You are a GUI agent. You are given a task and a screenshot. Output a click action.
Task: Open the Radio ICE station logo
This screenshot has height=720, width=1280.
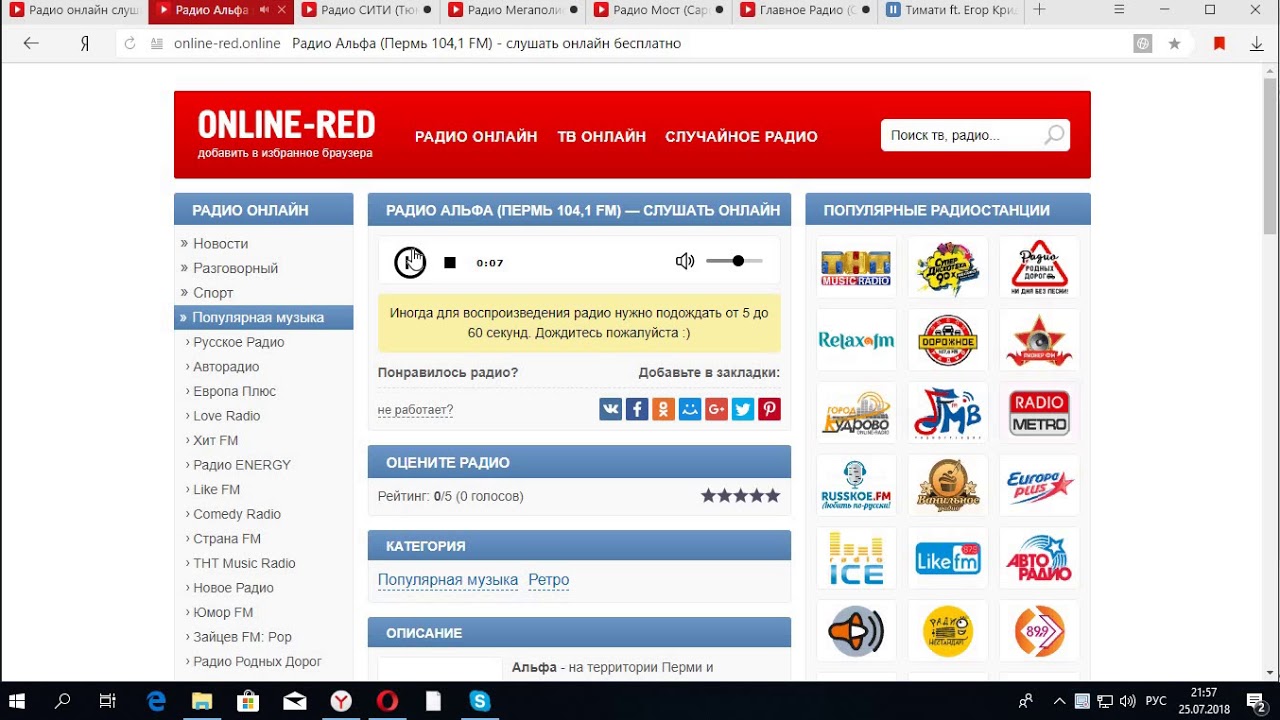(x=856, y=559)
